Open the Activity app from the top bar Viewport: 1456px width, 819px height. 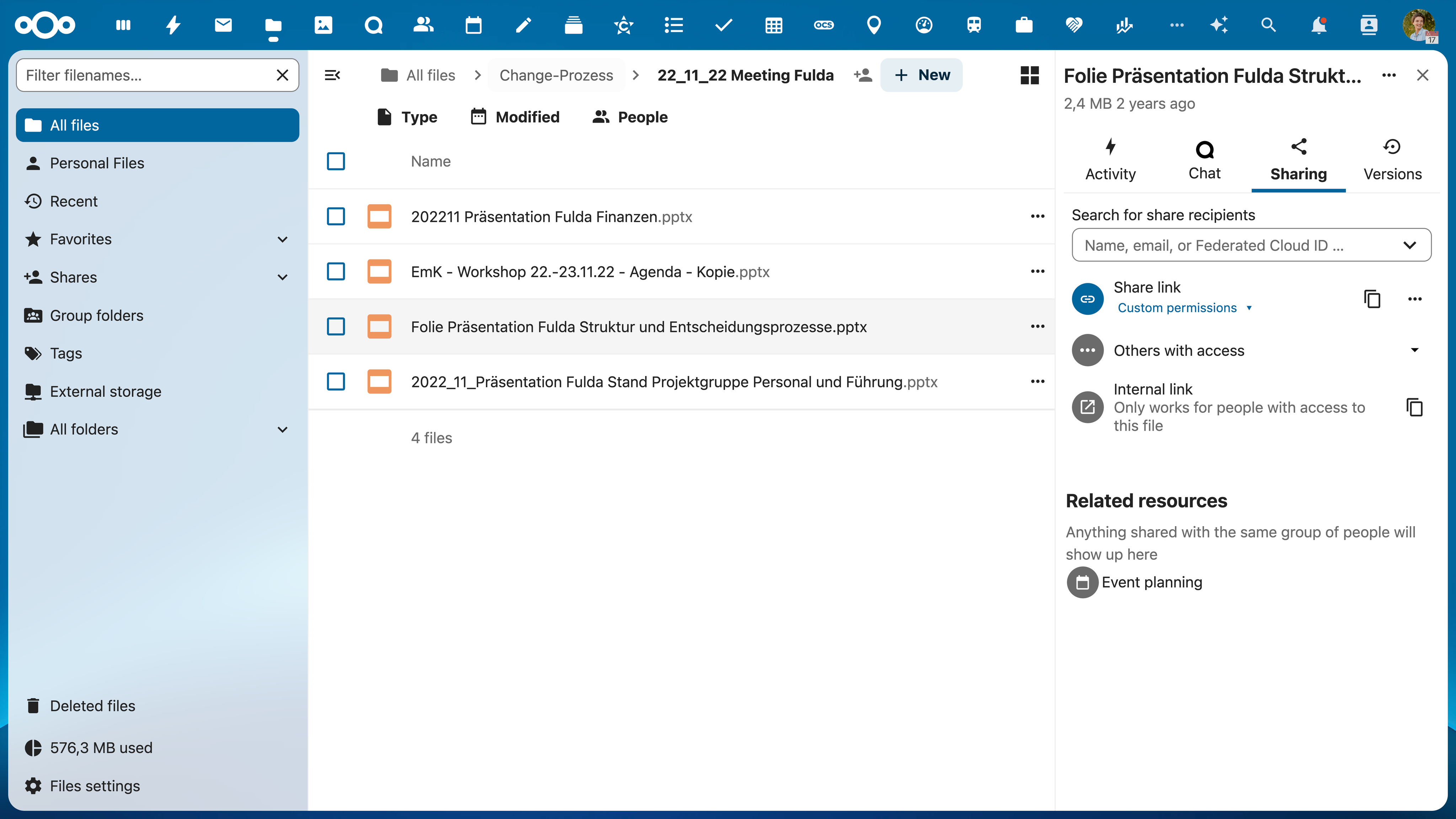(173, 25)
